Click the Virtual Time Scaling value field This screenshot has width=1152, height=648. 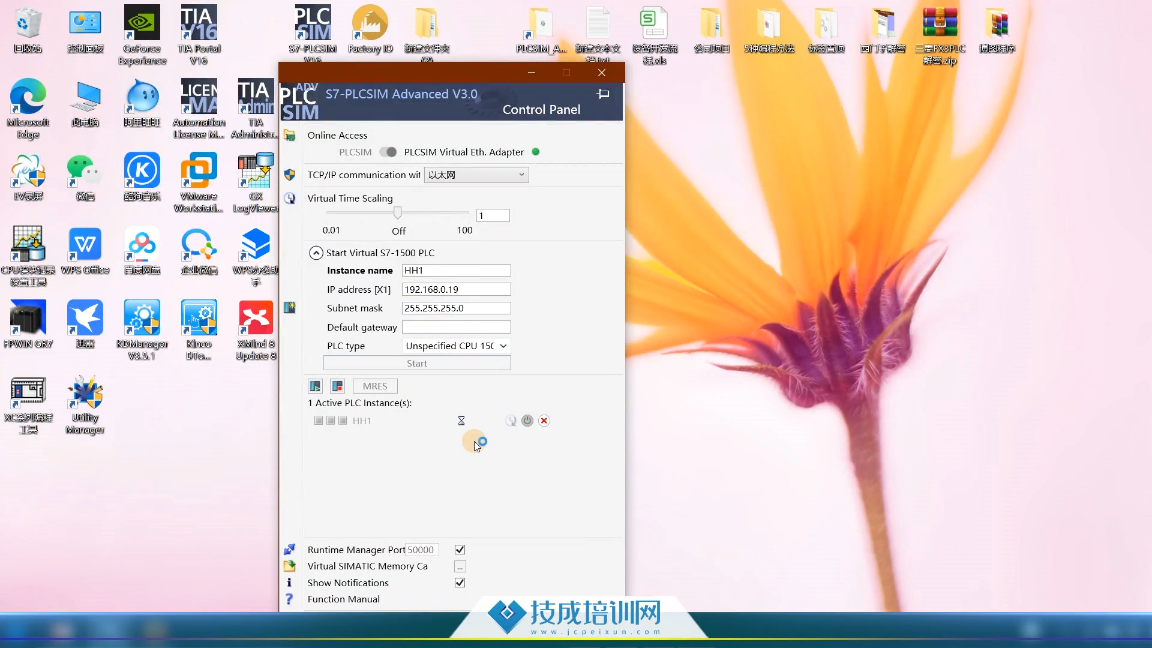click(x=492, y=215)
